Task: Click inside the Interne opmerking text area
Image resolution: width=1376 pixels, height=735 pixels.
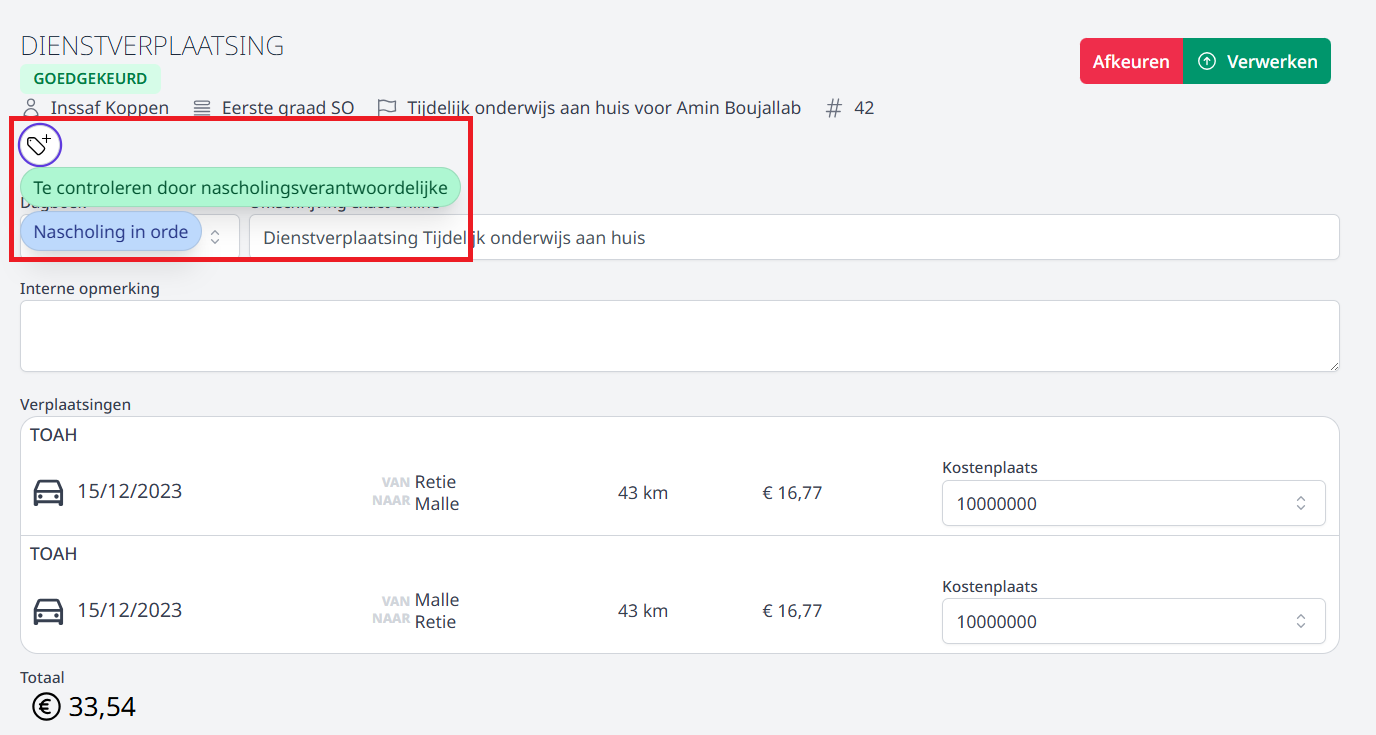Action: pos(680,337)
